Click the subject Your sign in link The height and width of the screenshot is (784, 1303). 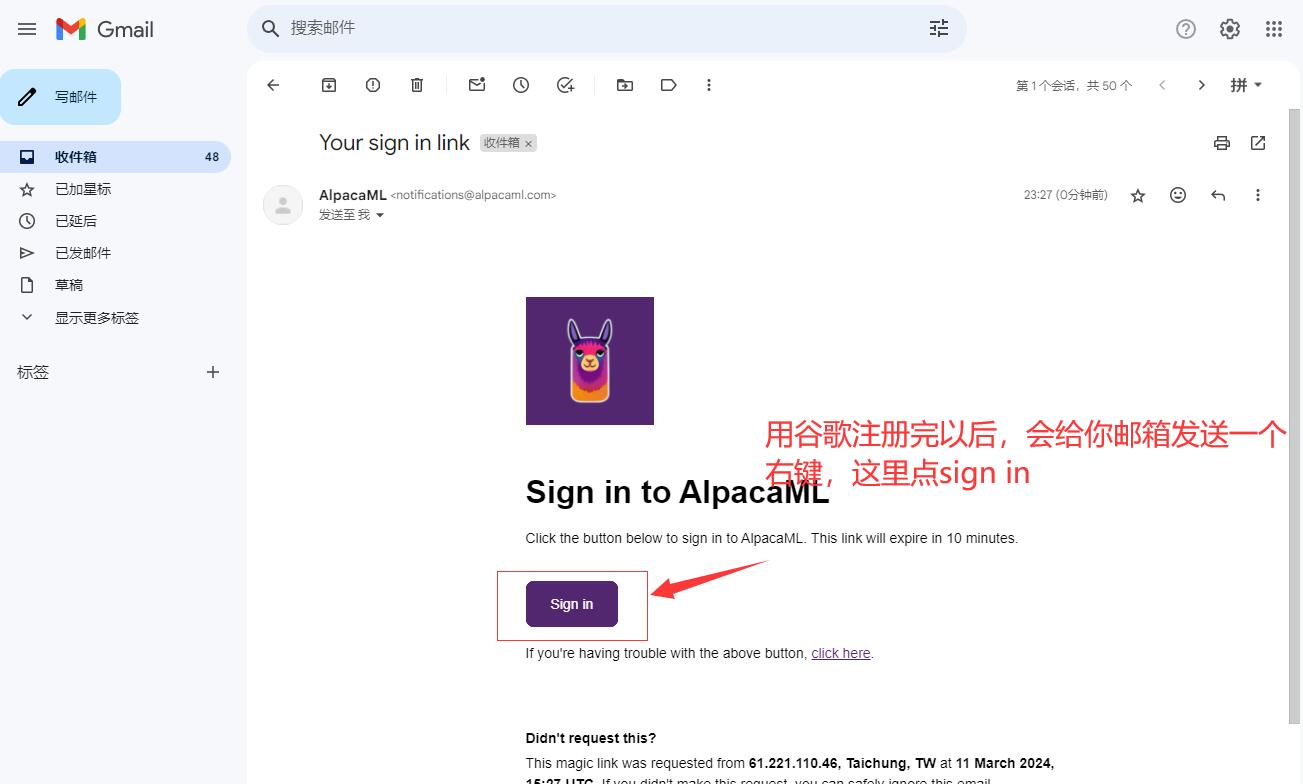tap(394, 143)
